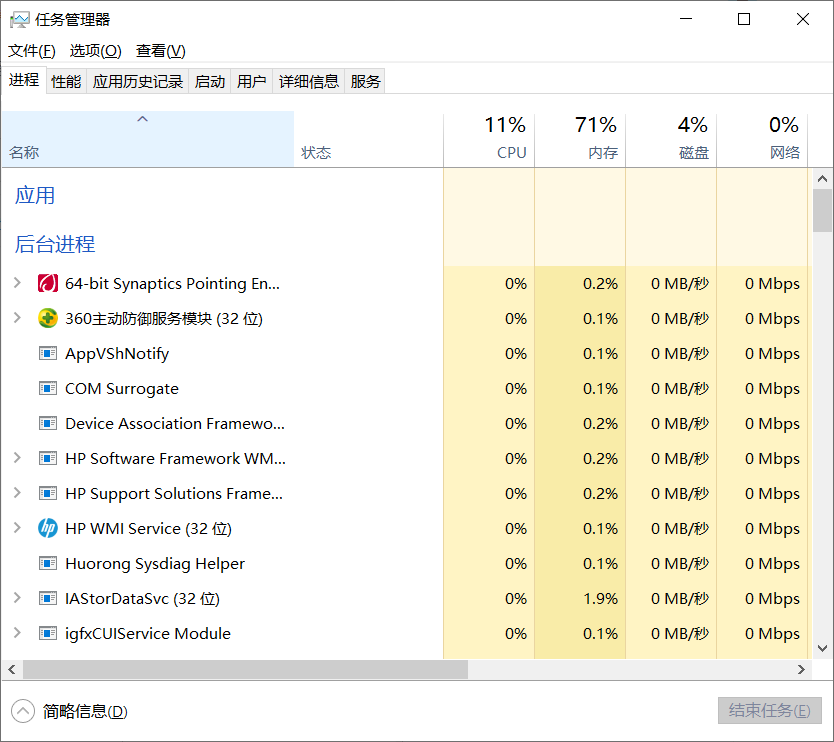Viewport: 834px width, 742px height.
Task: Click the 结束任务 button
Action: (770, 711)
